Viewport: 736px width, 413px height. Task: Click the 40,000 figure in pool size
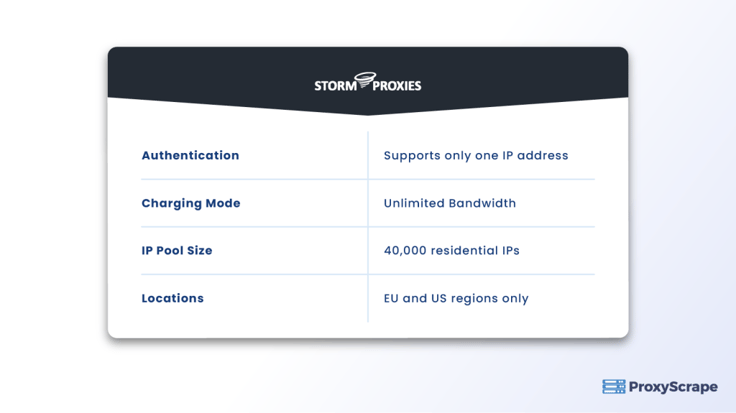coord(405,251)
